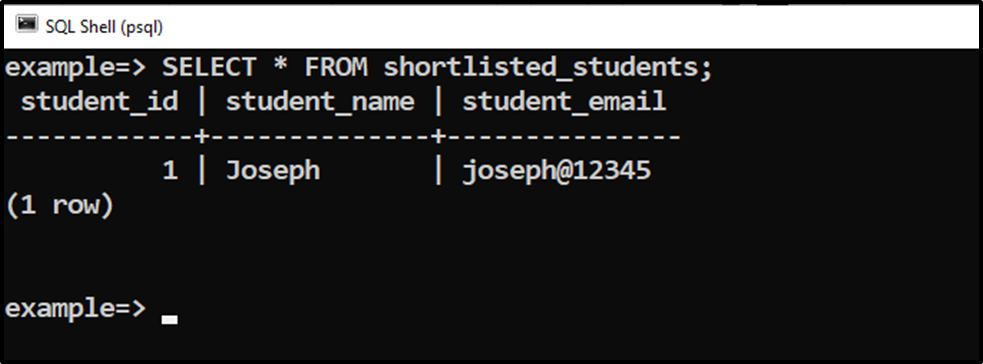Click the SQL Shell terminal icon in title bar
Screen dimensions: 983x364
pyautogui.click(x=26, y=24)
